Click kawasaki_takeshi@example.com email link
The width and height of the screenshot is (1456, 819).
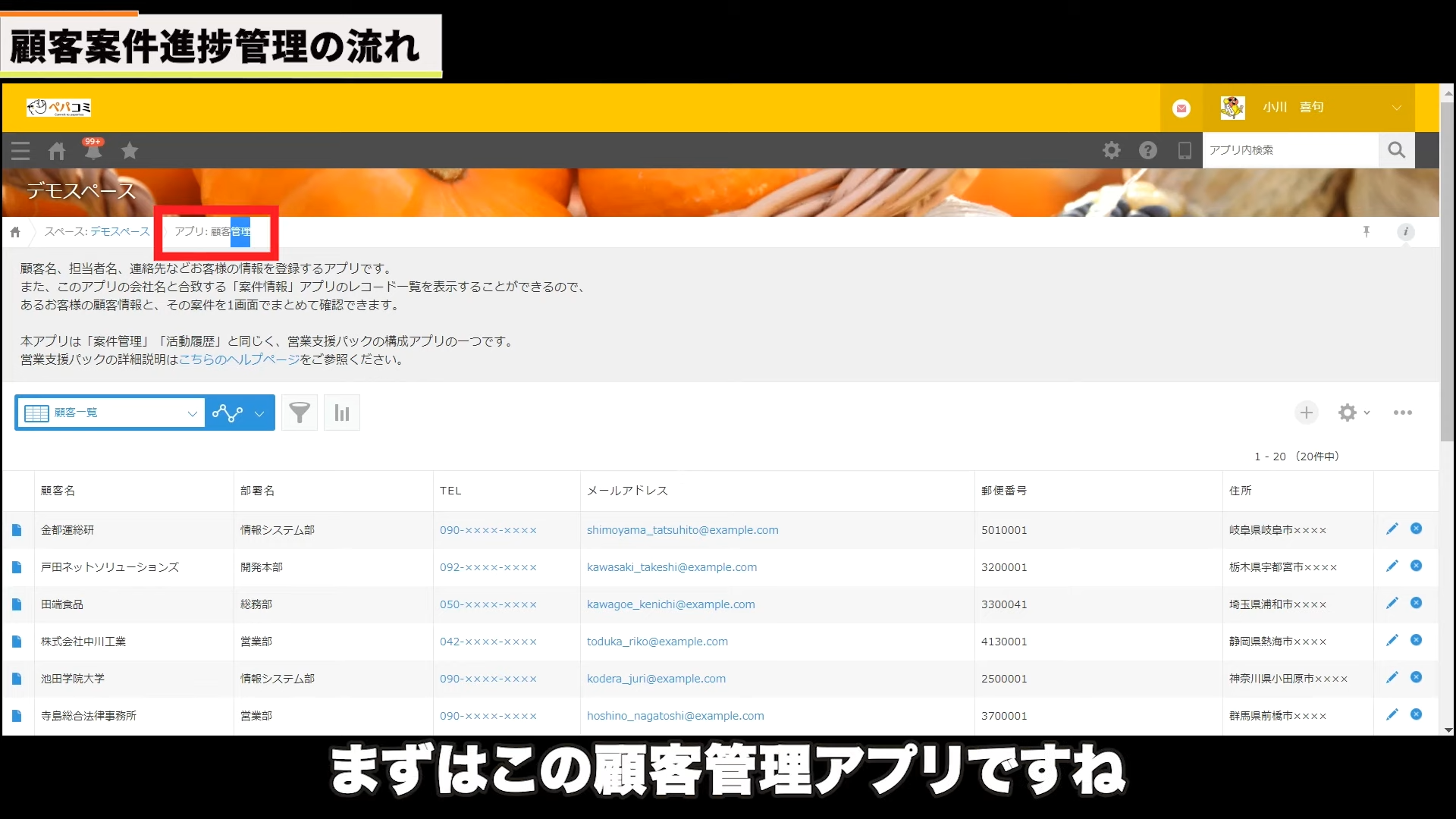671,567
